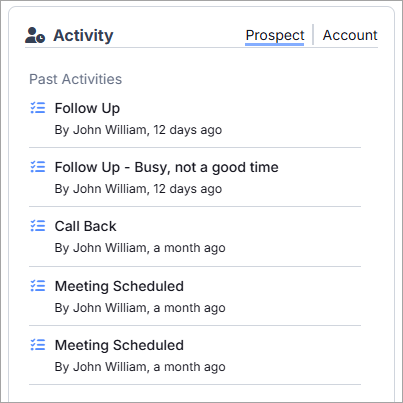
Task: Open the first Meeting Scheduled activity
Action: (x=119, y=286)
